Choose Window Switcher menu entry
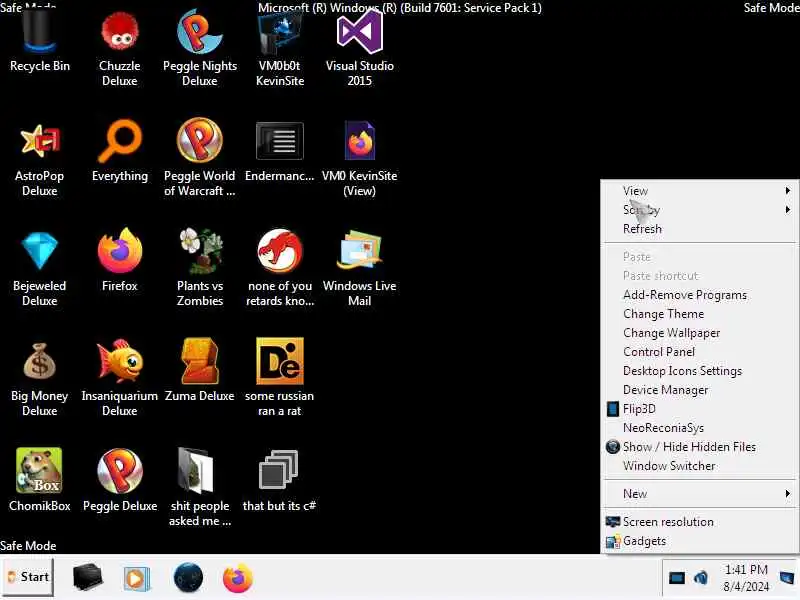 [x=698, y=466]
